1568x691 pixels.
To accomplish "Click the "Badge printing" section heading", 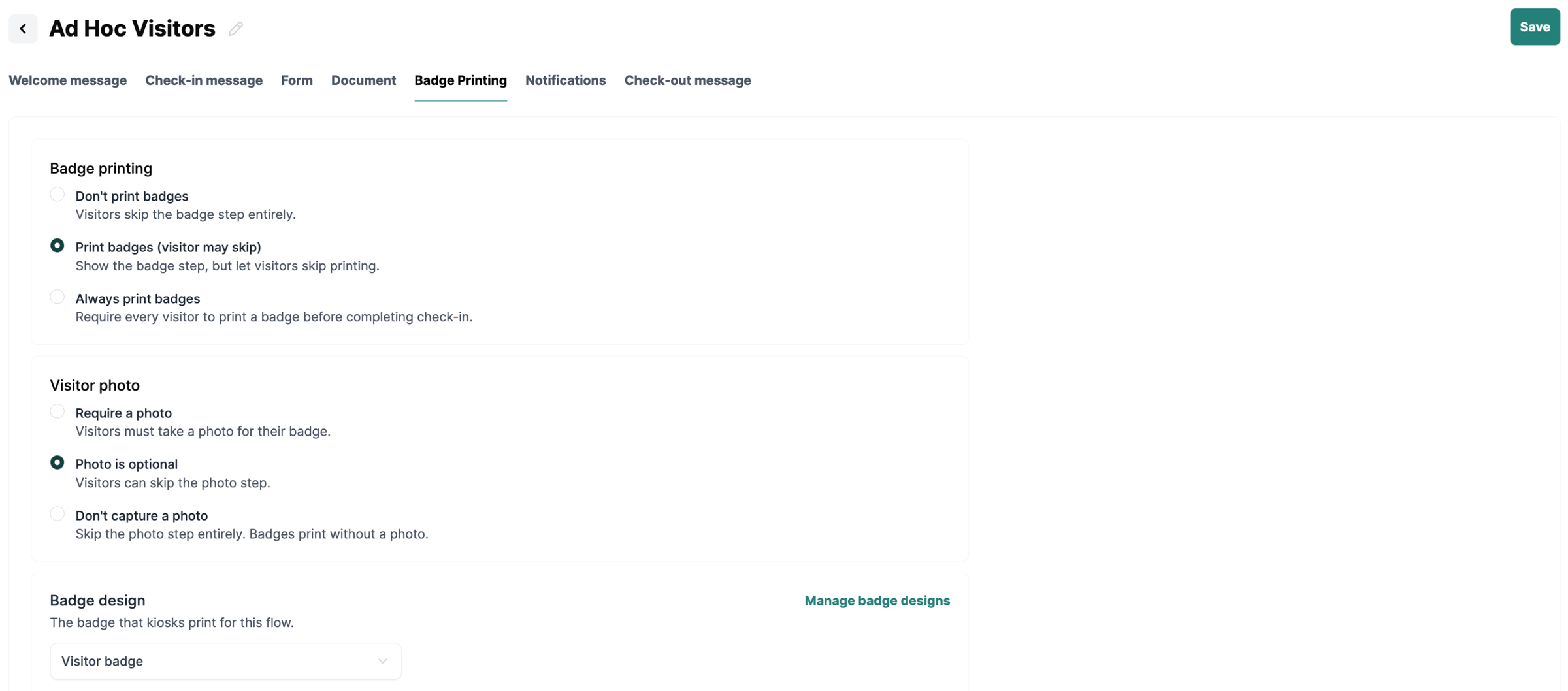I will 101,169.
